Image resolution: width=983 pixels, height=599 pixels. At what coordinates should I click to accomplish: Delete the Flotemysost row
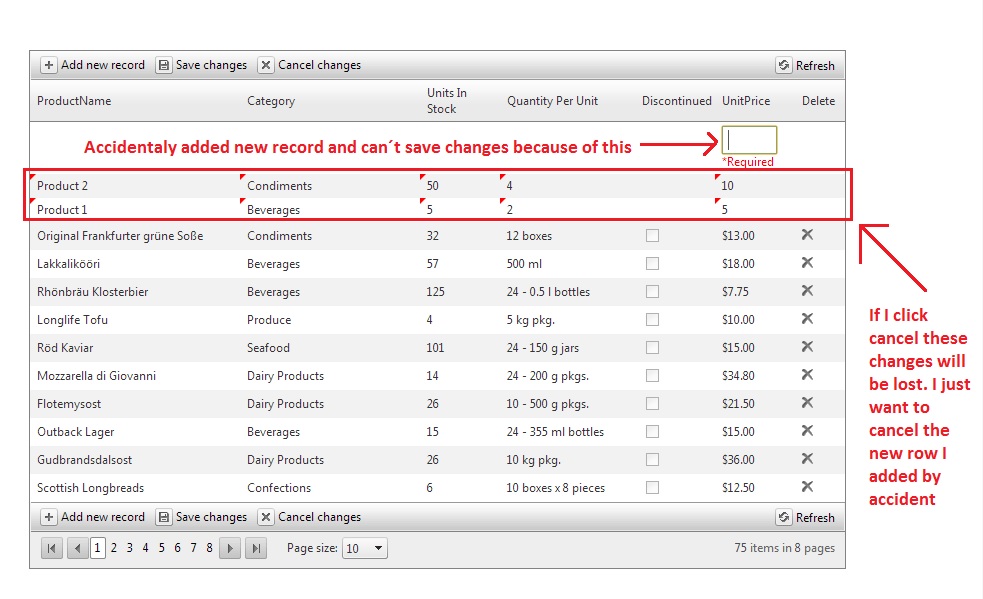[807, 403]
